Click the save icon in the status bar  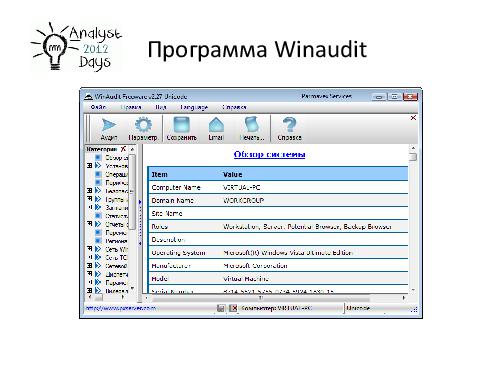[x=220, y=308]
